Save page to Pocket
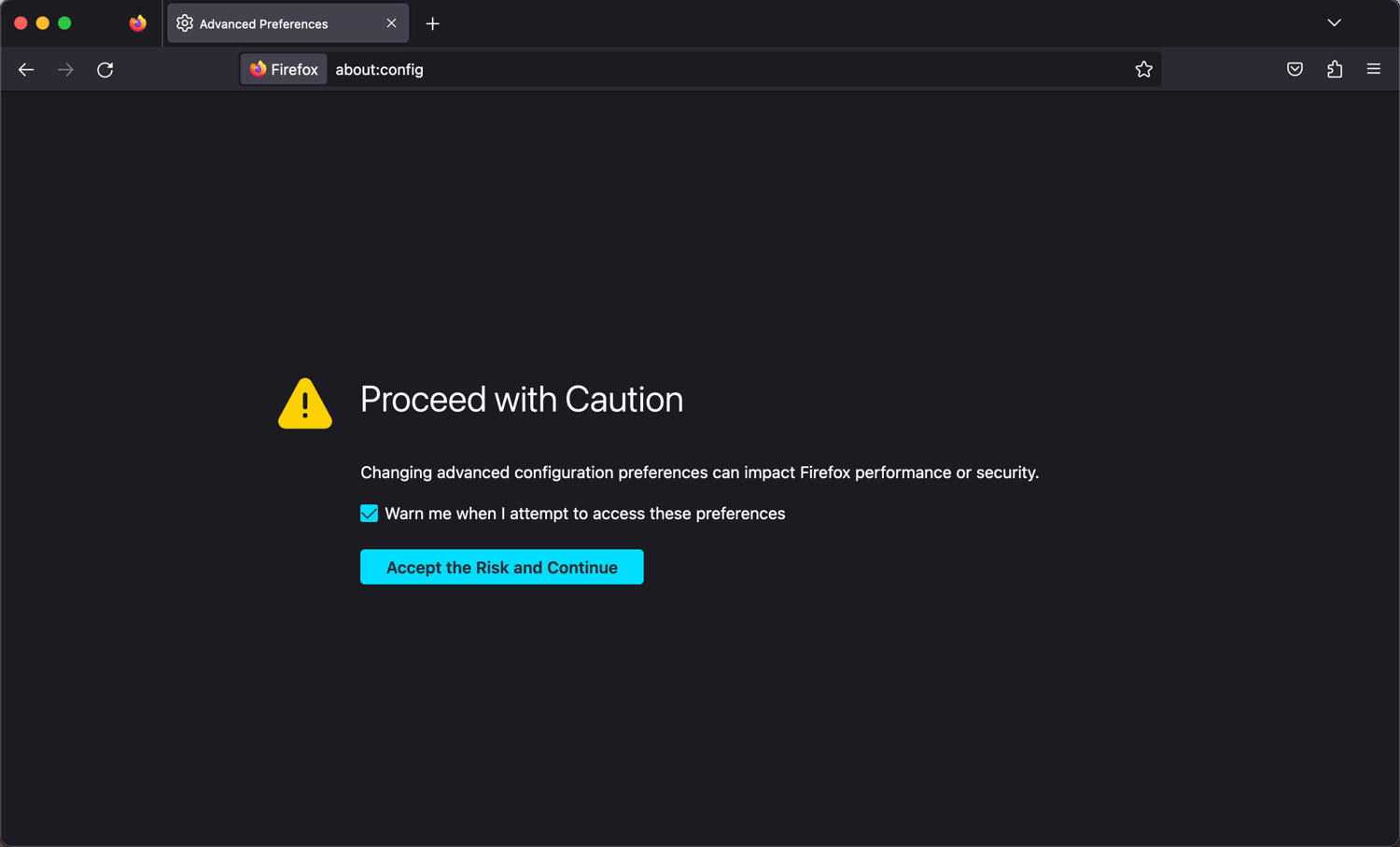 1295,69
